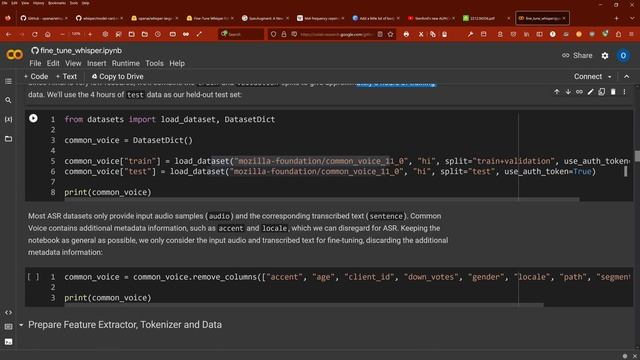
Task: Delete the cell with trash icon
Action: pos(613,92)
